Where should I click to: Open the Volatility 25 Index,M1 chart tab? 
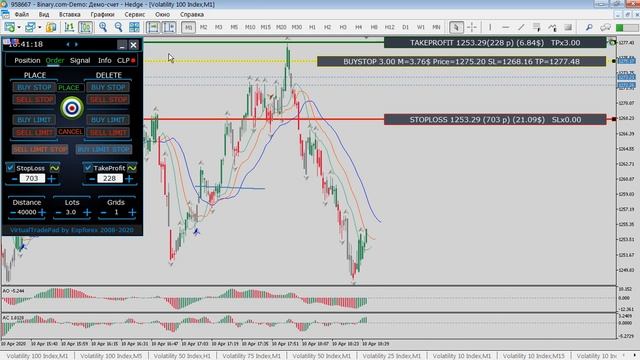point(391,356)
